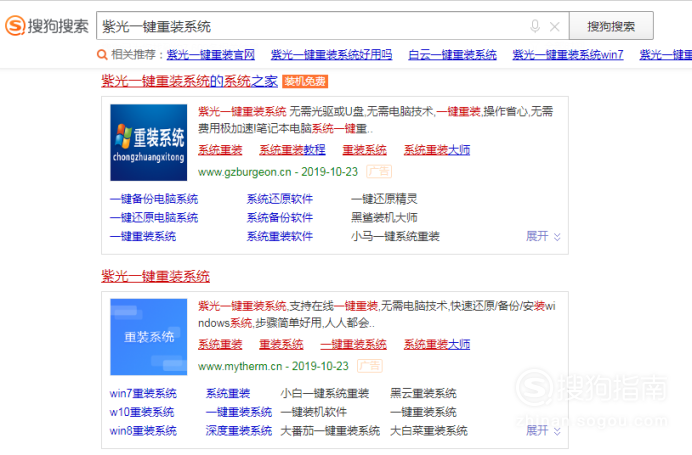The width and height of the screenshot is (692, 455).
Task: Open 一键备份电脑系统 link
Action: (154, 199)
